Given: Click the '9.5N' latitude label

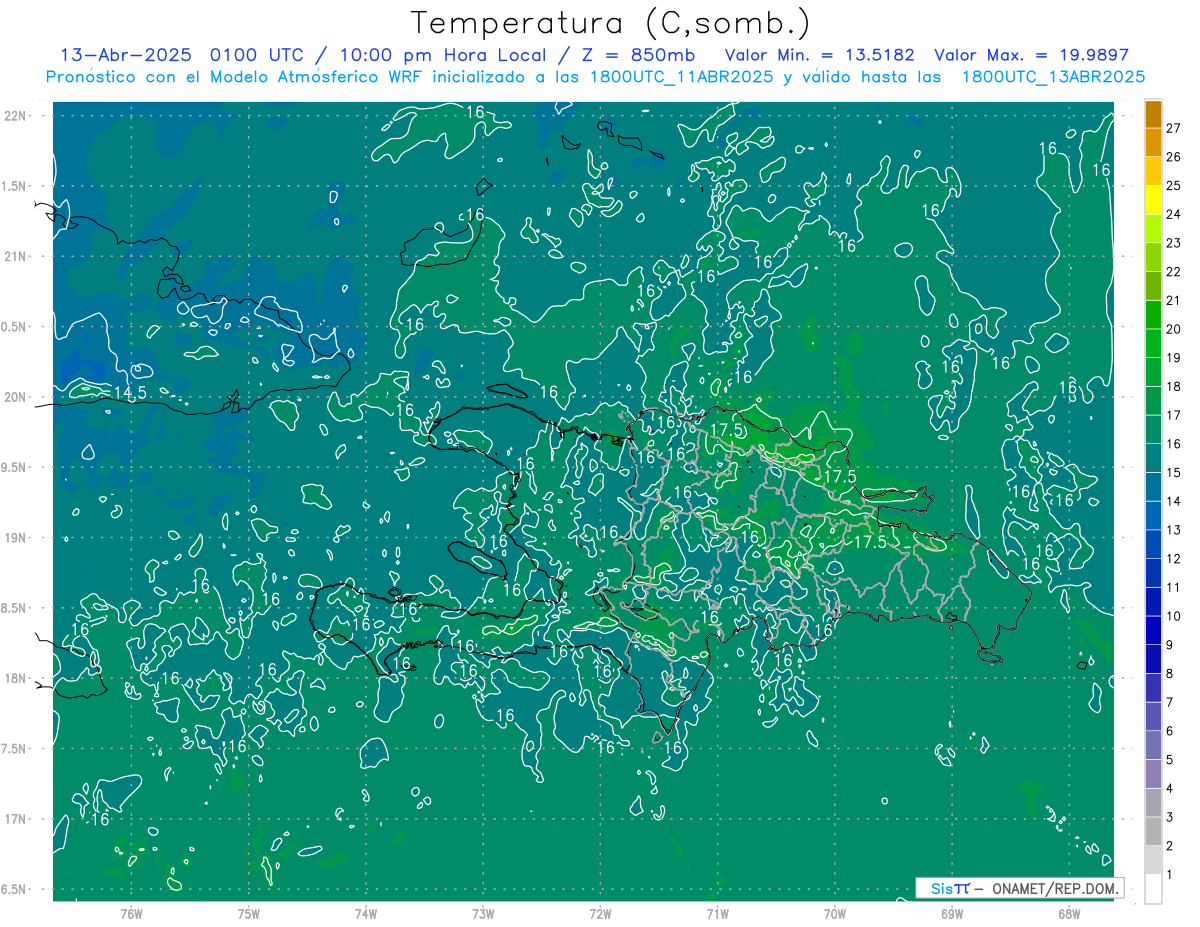Looking at the screenshot, I should pyautogui.click(x=15, y=467).
